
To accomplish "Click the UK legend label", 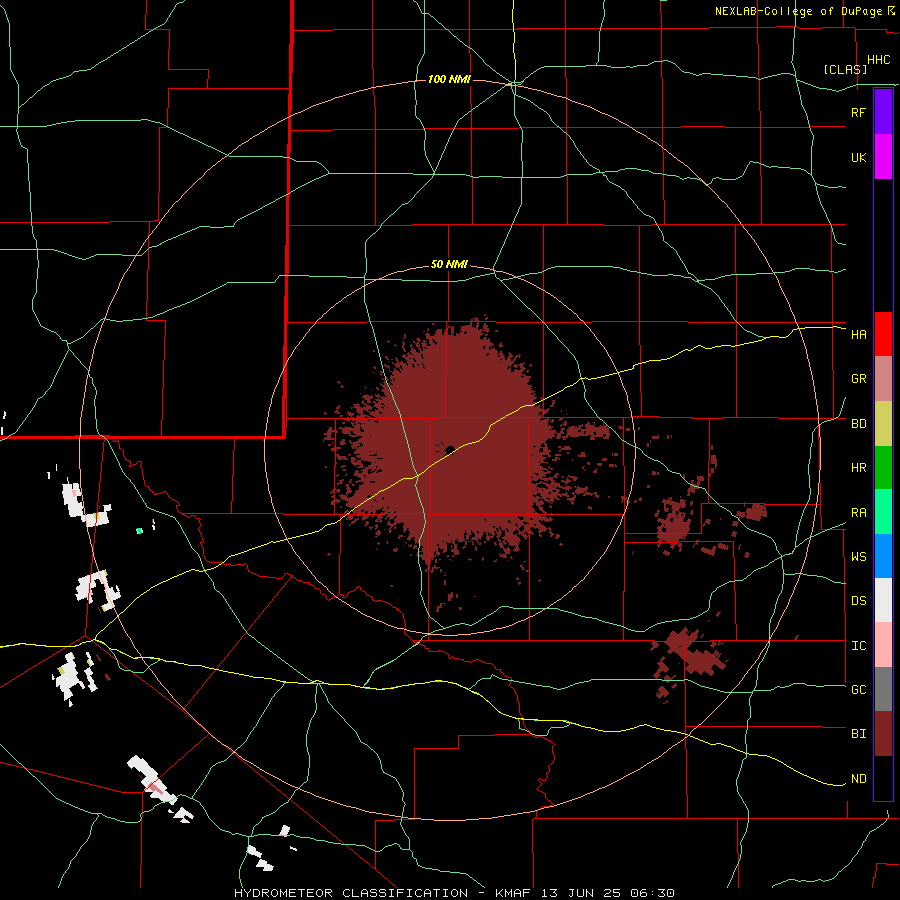I will pyautogui.click(x=858, y=157).
